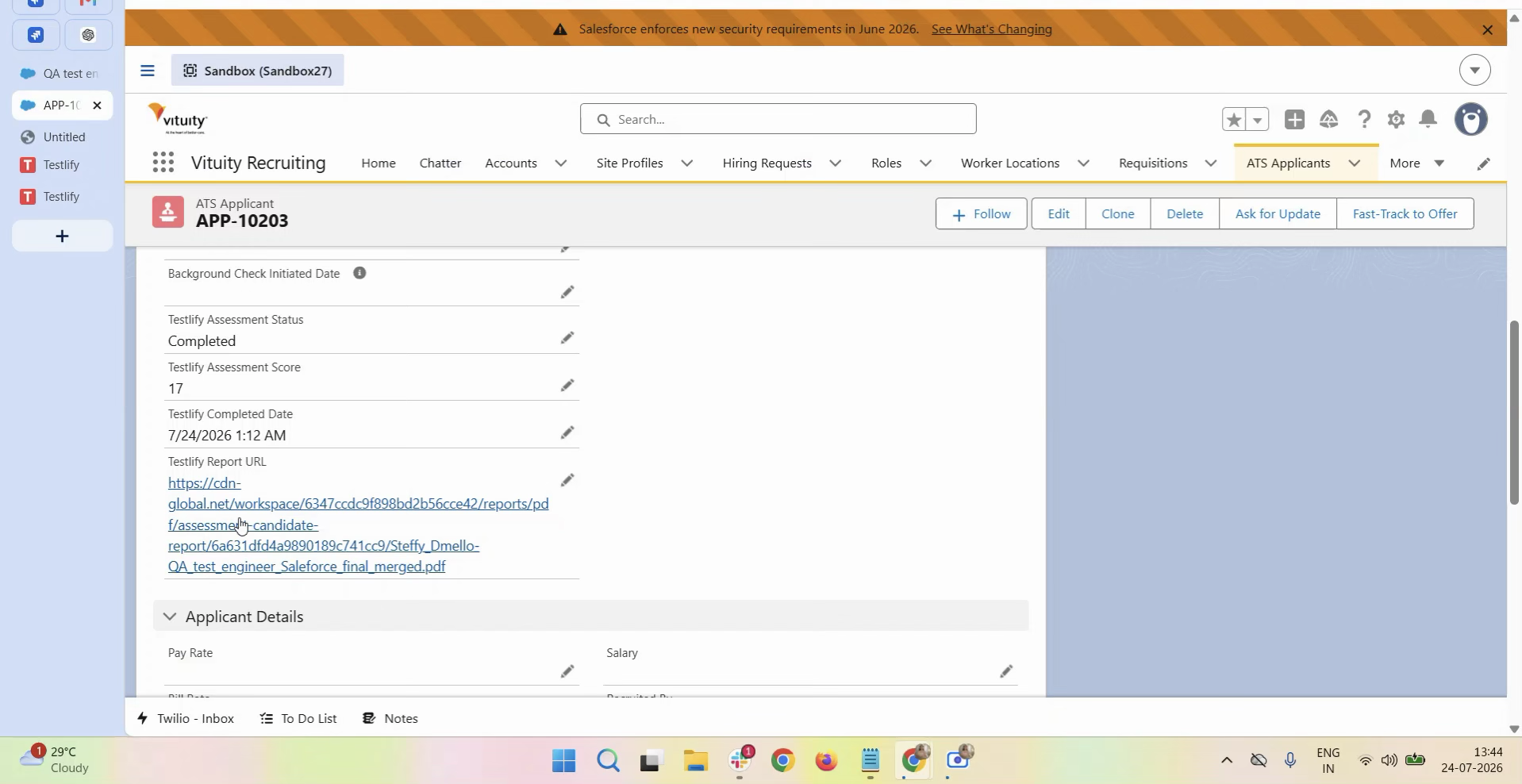Focus the Salesforce global Search field
1522x784 pixels.
tap(778, 119)
